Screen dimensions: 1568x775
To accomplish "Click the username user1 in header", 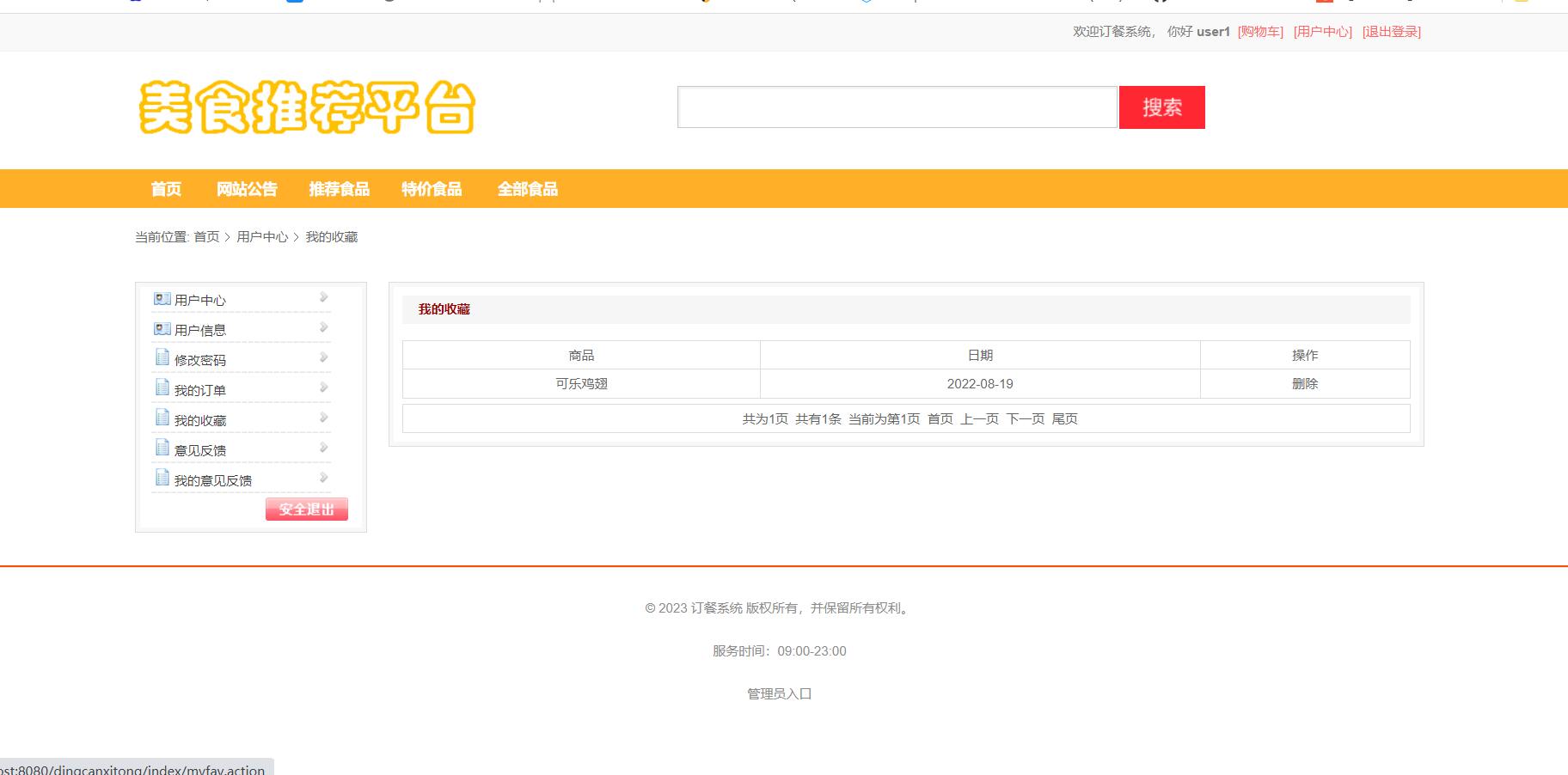I will [x=1213, y=32].
